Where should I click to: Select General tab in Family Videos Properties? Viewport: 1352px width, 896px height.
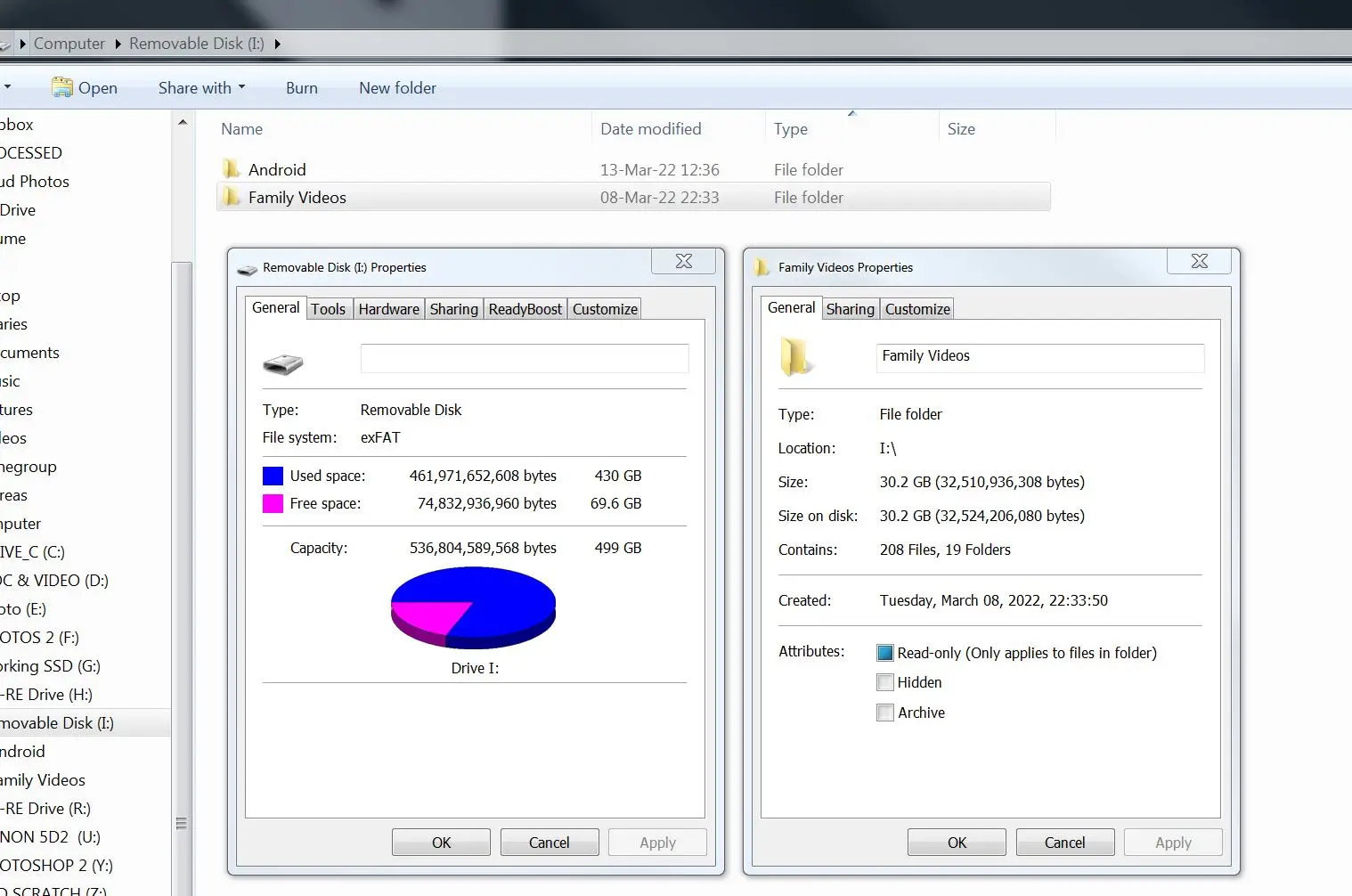(791, 307)
